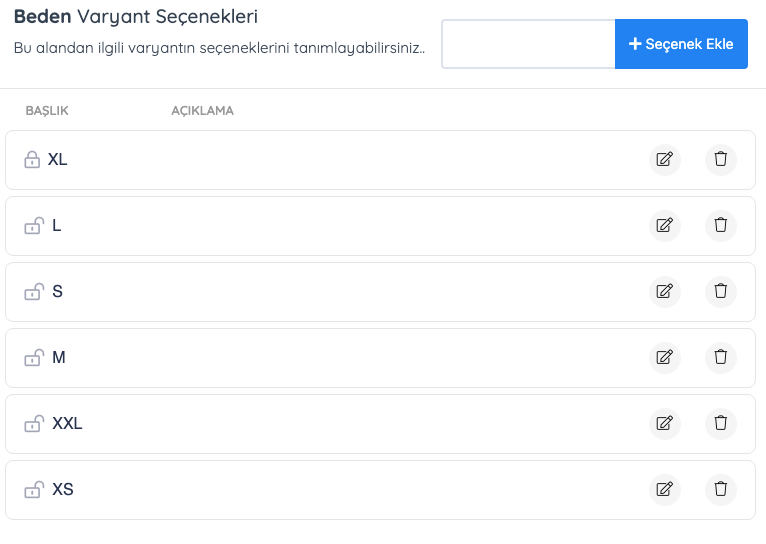Edit the XS size option
This screenshot has width=766, height=544.
coord(664,490)
